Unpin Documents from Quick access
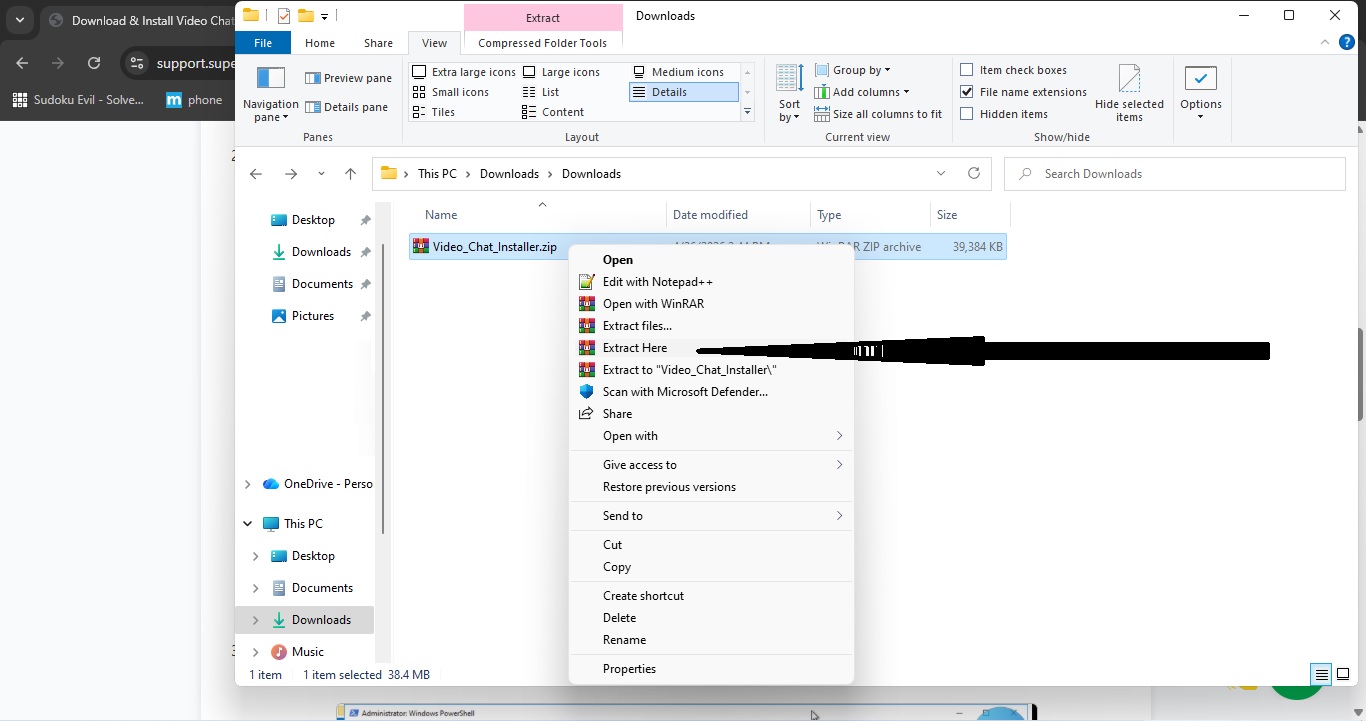 tap(367, 283)
